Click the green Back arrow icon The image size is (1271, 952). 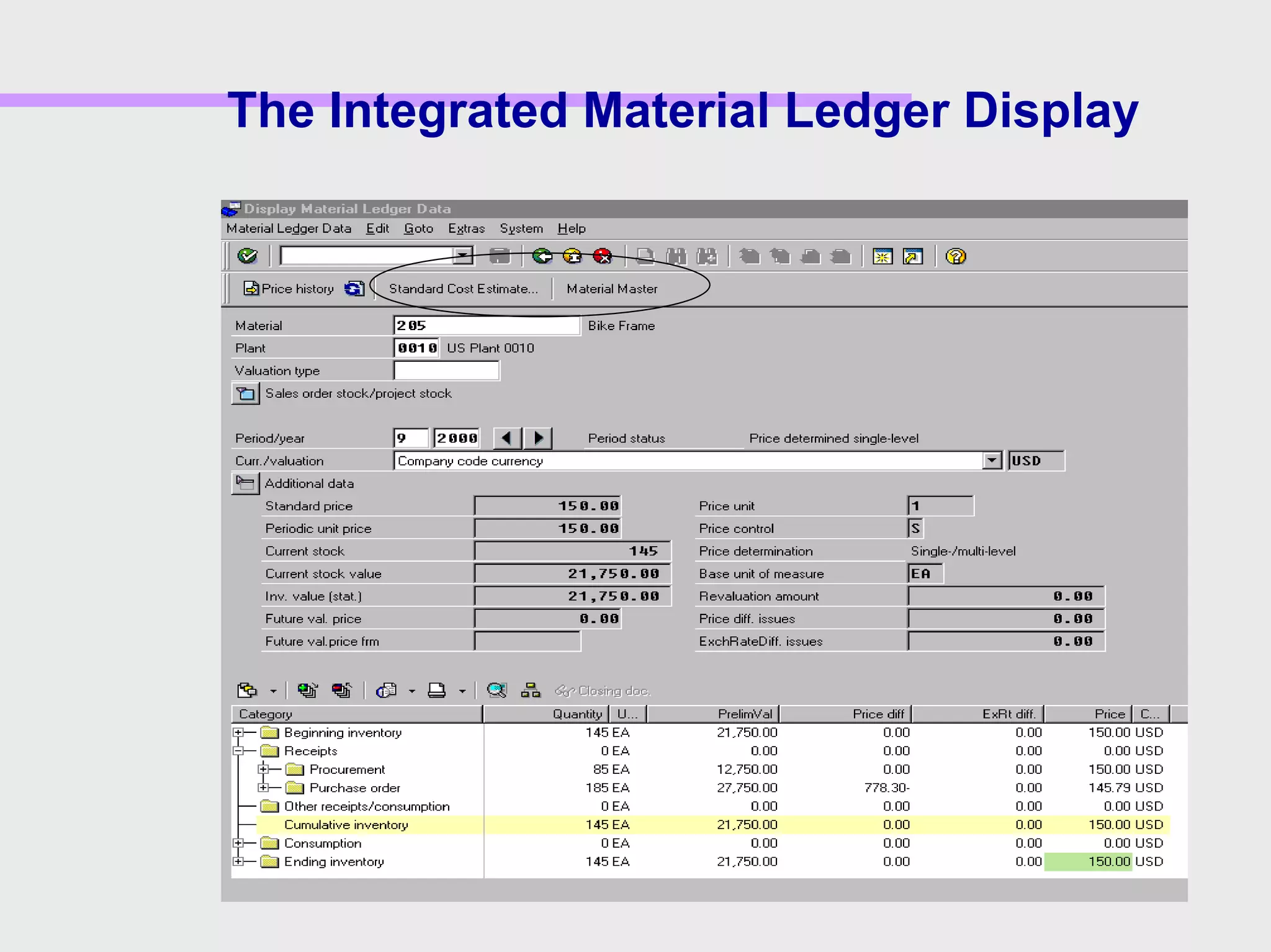542,256
